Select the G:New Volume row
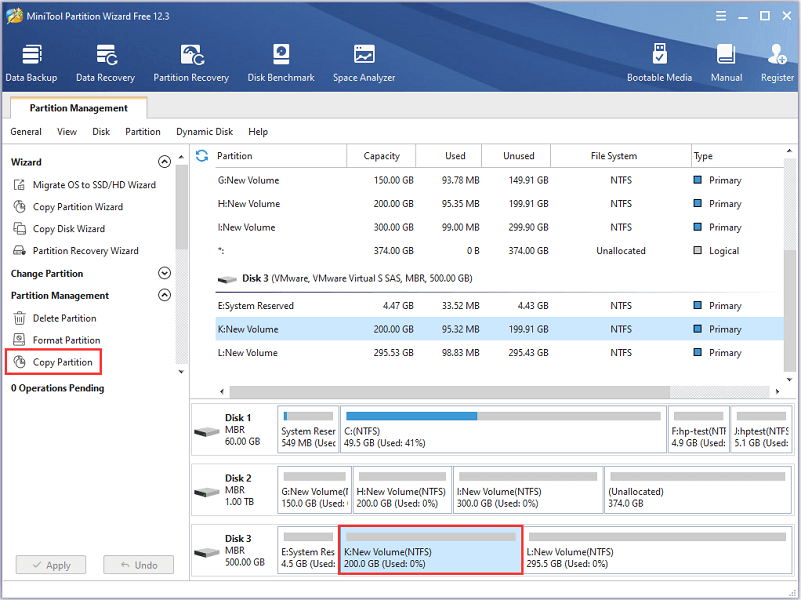The image size is (801, 600). pyautogui.click(x=499, y=180)
